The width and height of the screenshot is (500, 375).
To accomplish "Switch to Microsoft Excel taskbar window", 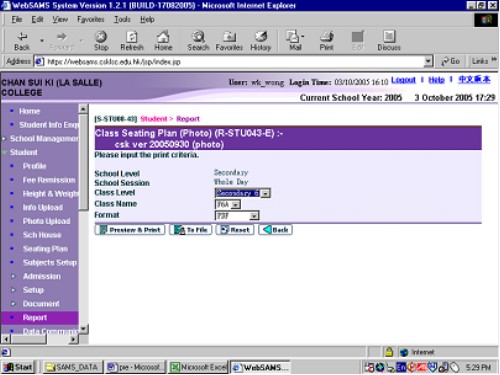I will 199,367.
